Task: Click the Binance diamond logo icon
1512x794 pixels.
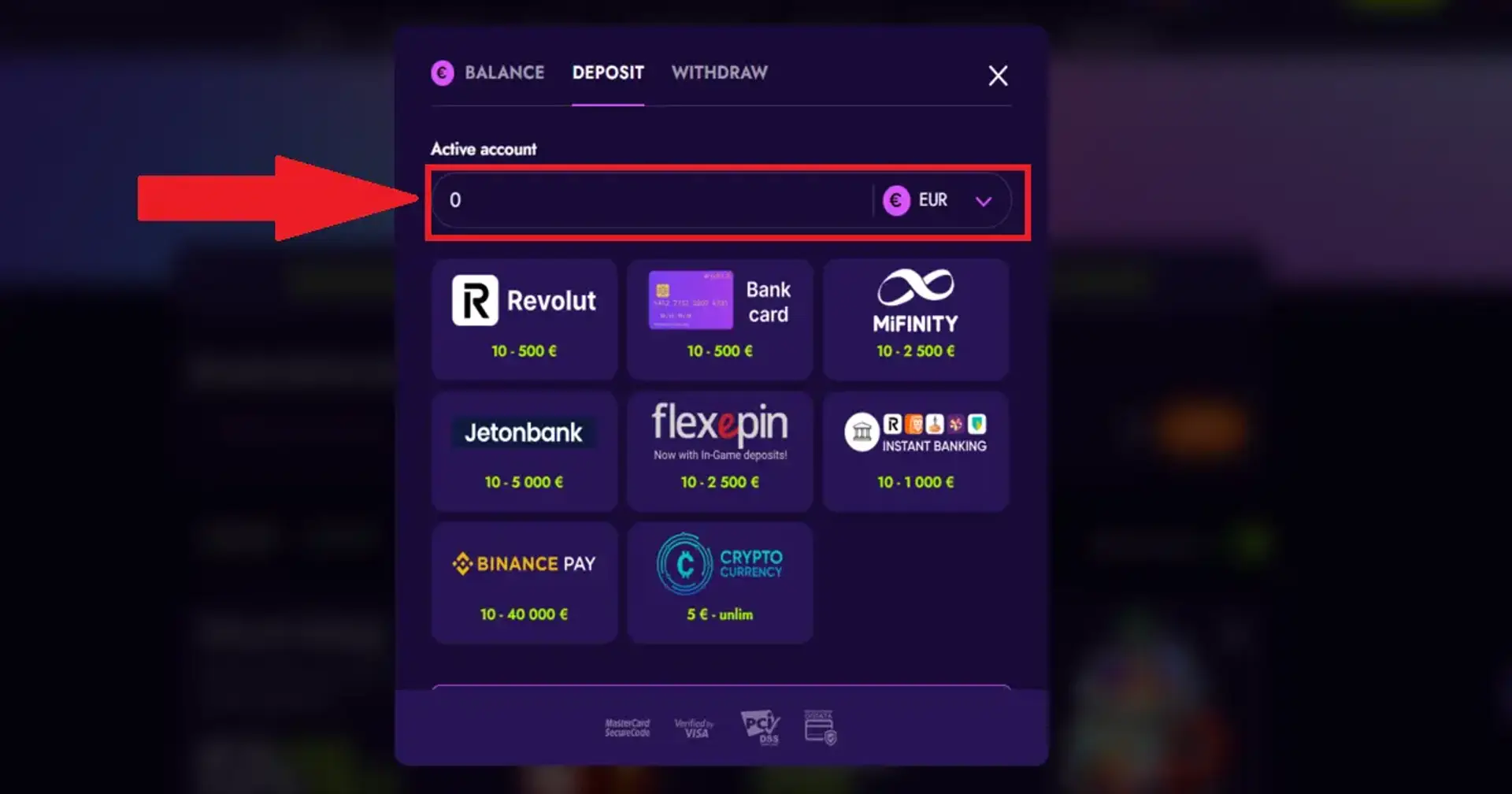Action: pos(462,563)
